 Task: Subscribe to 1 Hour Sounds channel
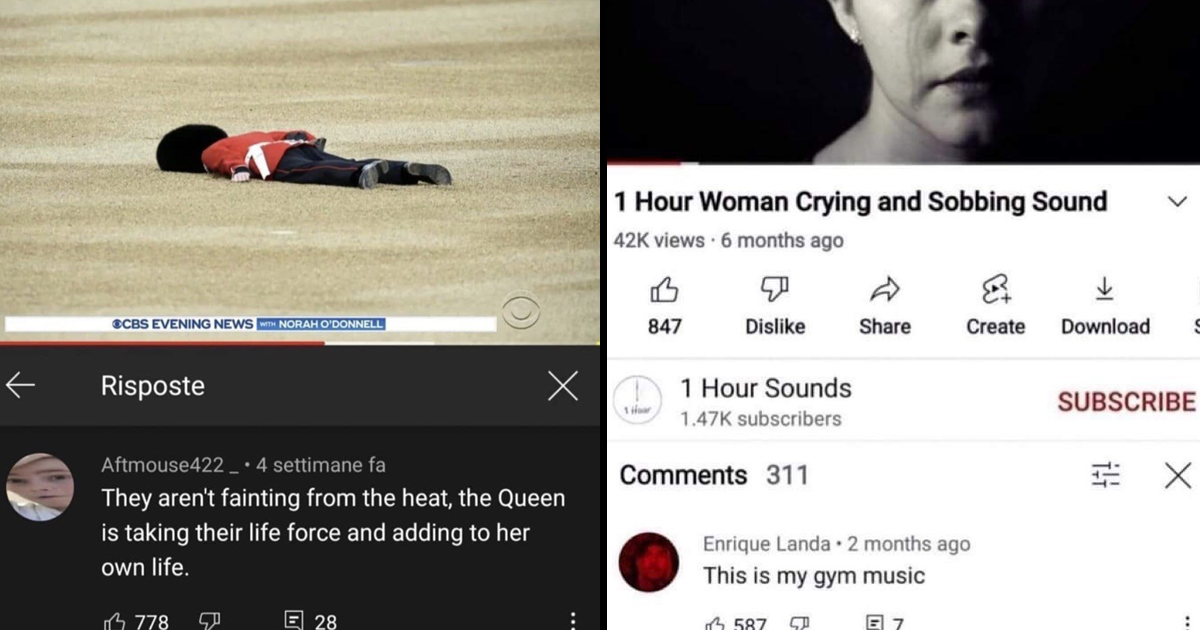click(x=1126, y=401)
